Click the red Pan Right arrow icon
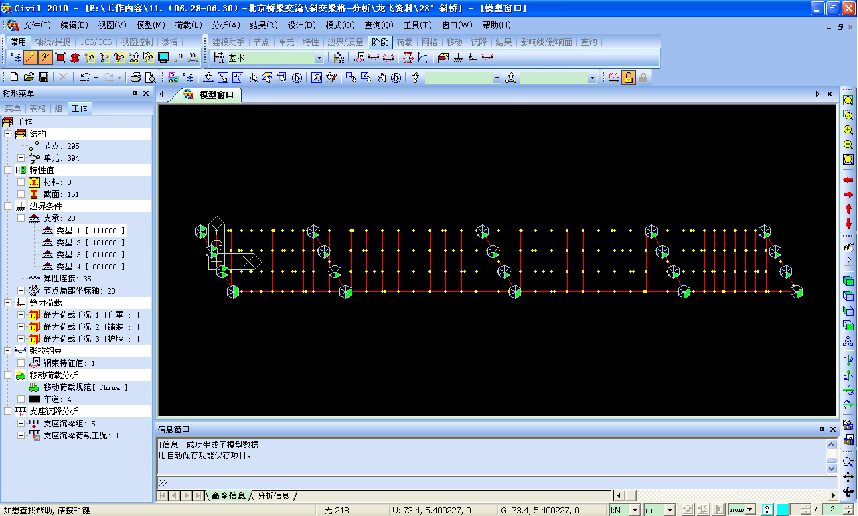 click(848, 194)
